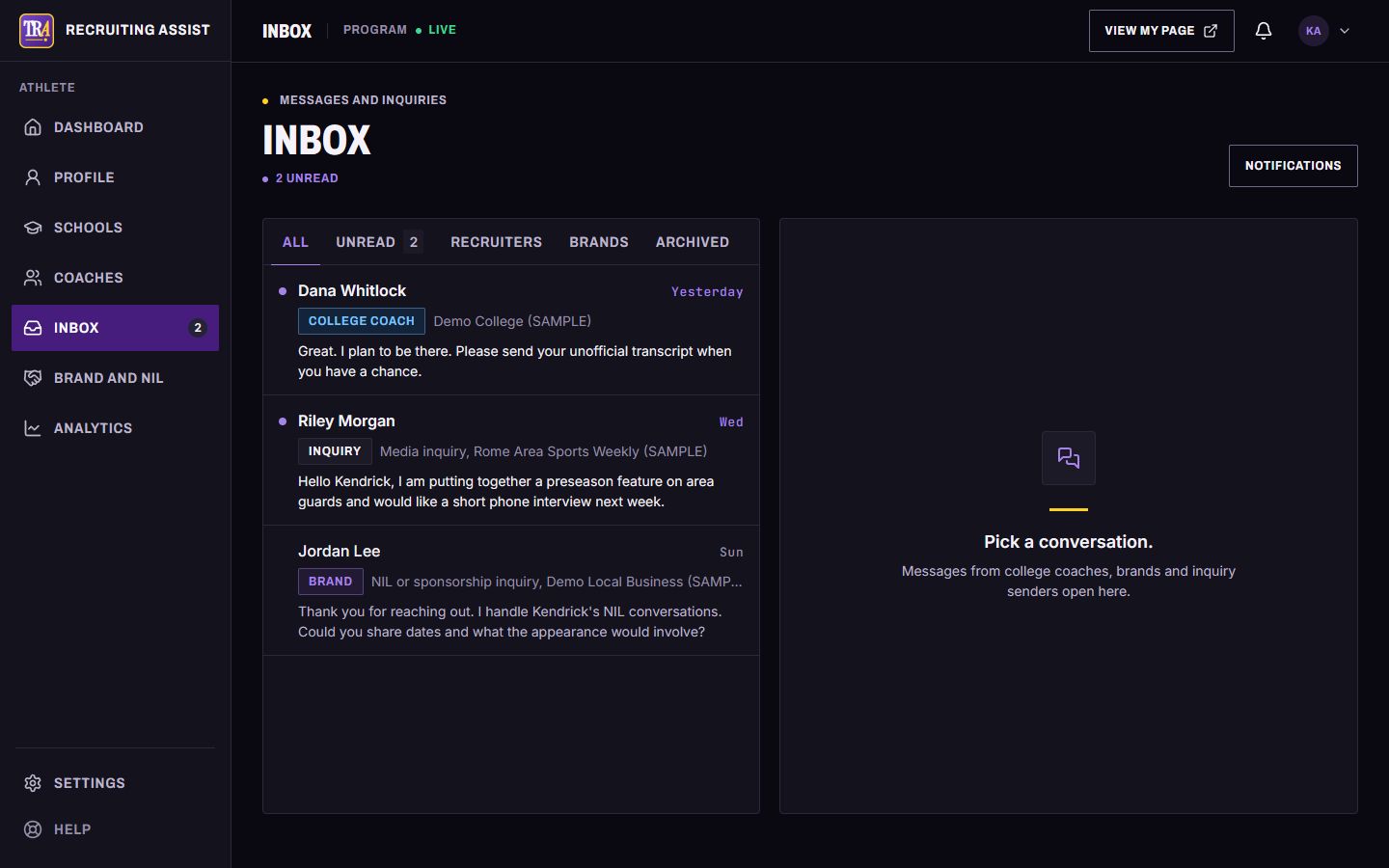Open Coaches from the sidebar
The image size is (1389, 868).
[116, 278]
